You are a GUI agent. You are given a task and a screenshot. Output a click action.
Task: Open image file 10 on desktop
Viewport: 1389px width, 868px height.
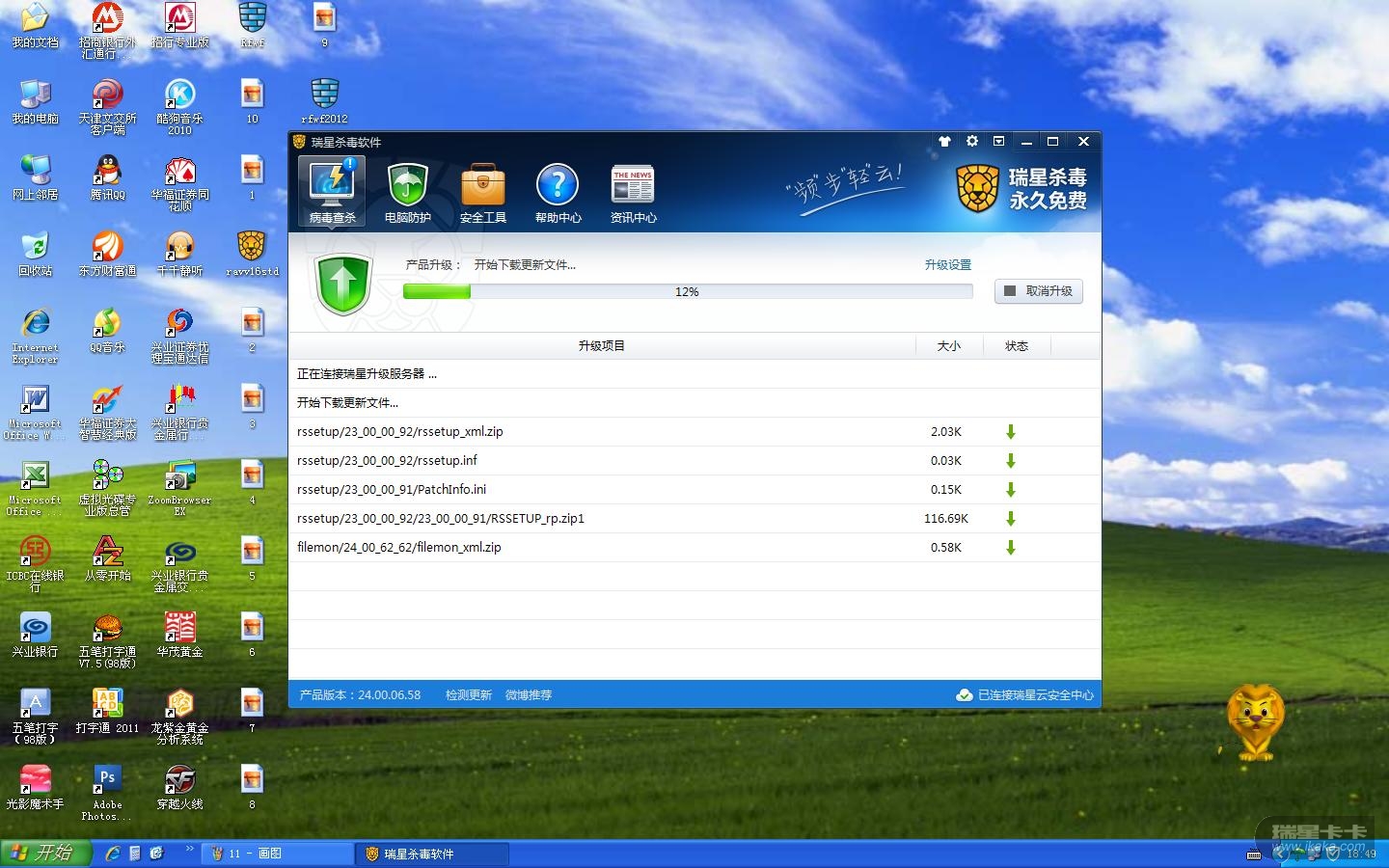[252, 101]
